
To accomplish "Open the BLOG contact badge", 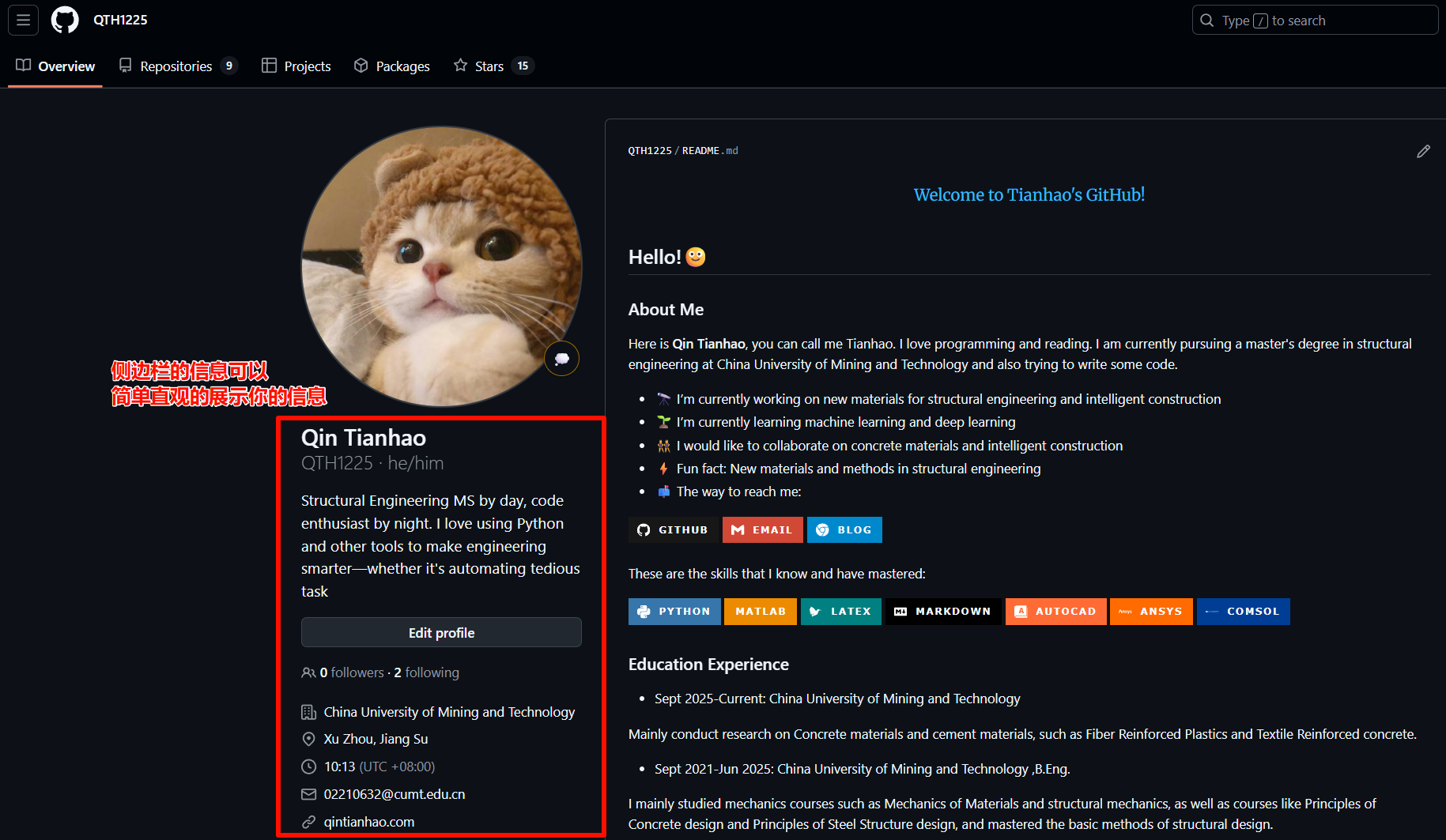I will pos(844,529).
